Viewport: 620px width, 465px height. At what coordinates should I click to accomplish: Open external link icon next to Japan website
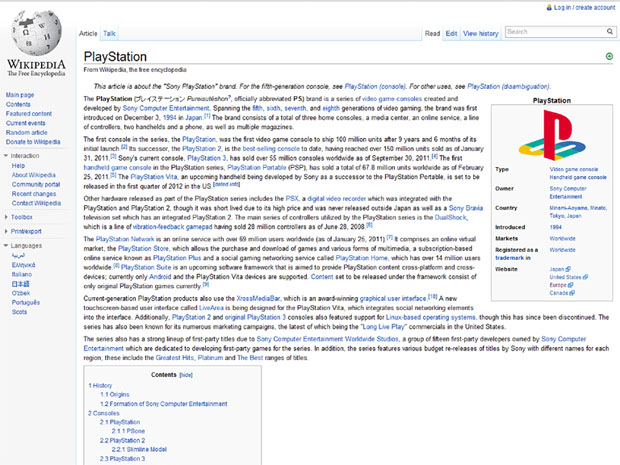568,269
